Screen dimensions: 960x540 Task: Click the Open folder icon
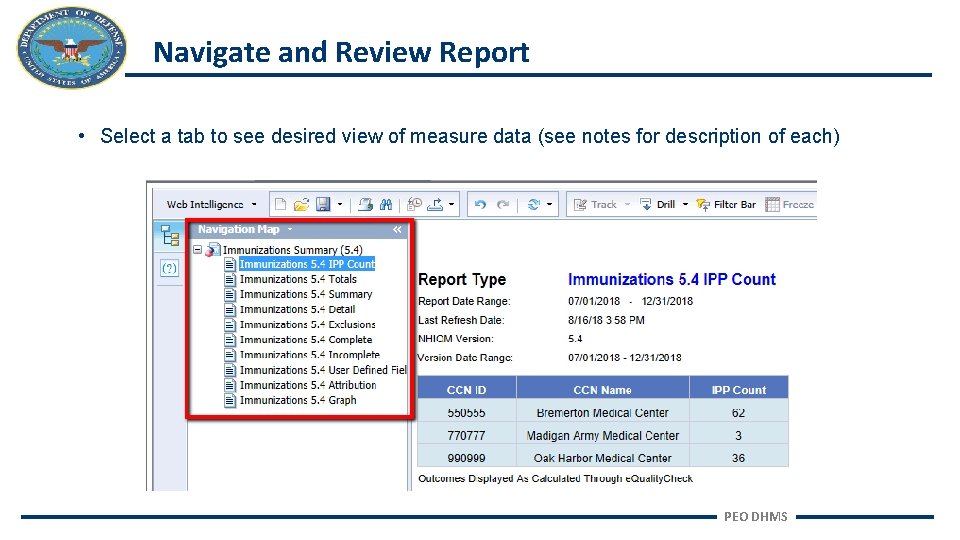coord(301,204)
